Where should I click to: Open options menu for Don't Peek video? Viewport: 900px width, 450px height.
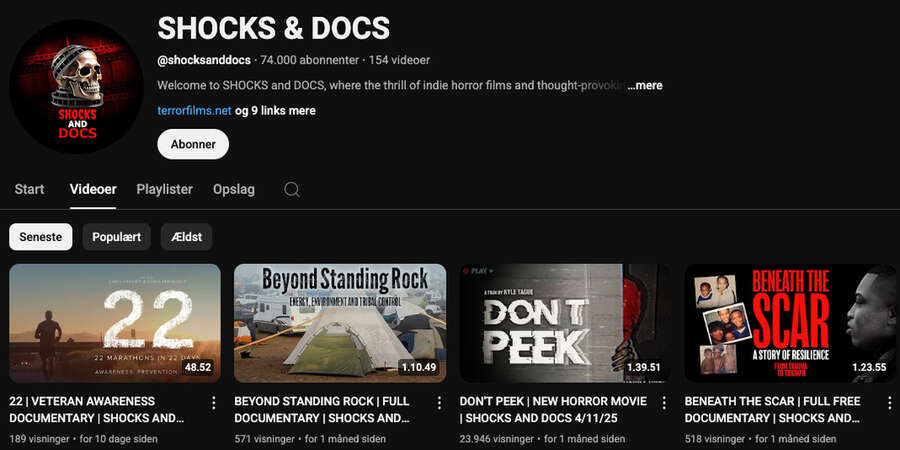[664, 403]
